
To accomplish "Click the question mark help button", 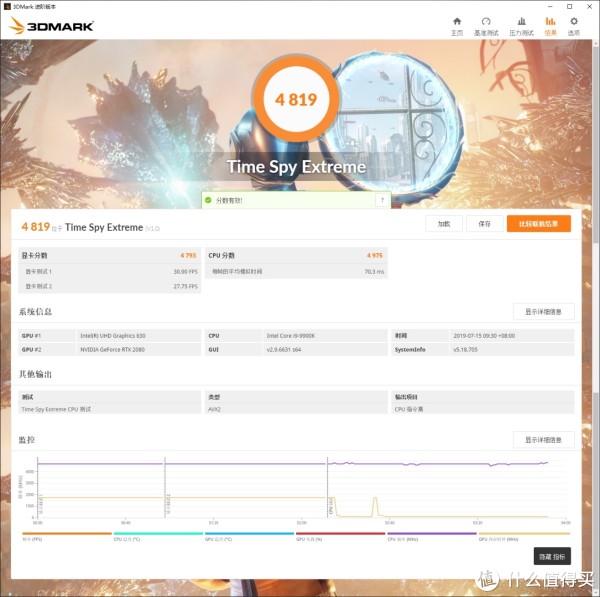I will 382,200.
